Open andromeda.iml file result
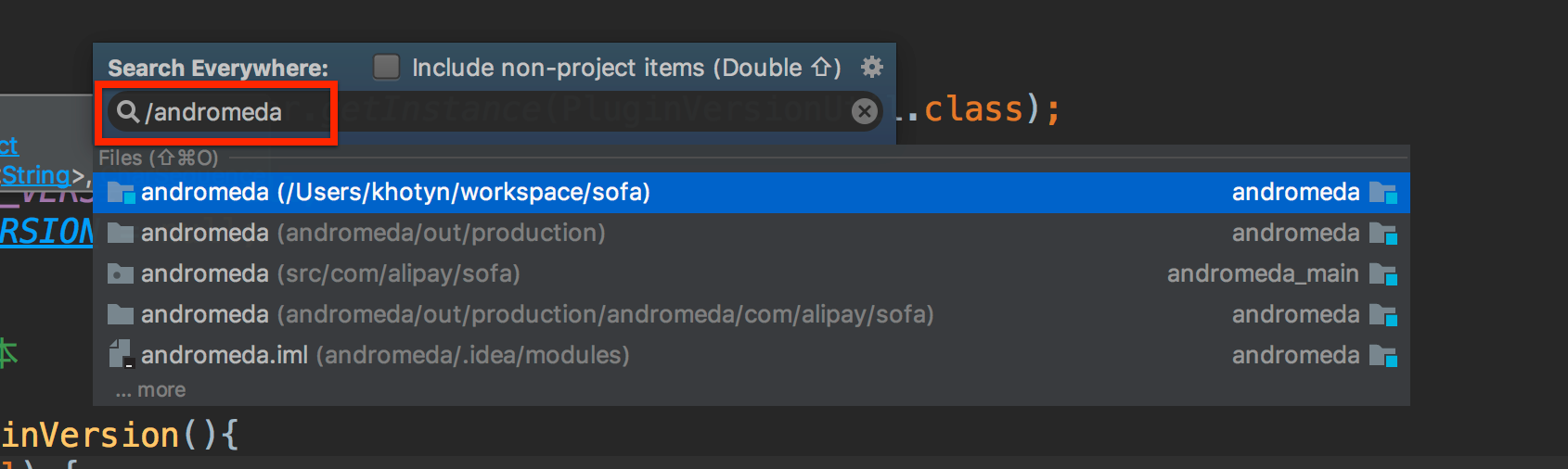1568x469 pixels. tap(752, 355)
